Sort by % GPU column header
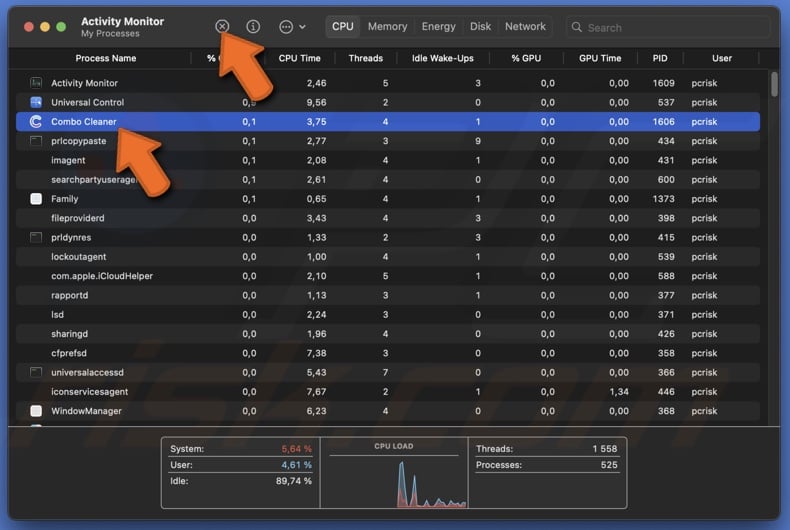The width and height of the screenshot is (790, 530). [x=526, y=58]
